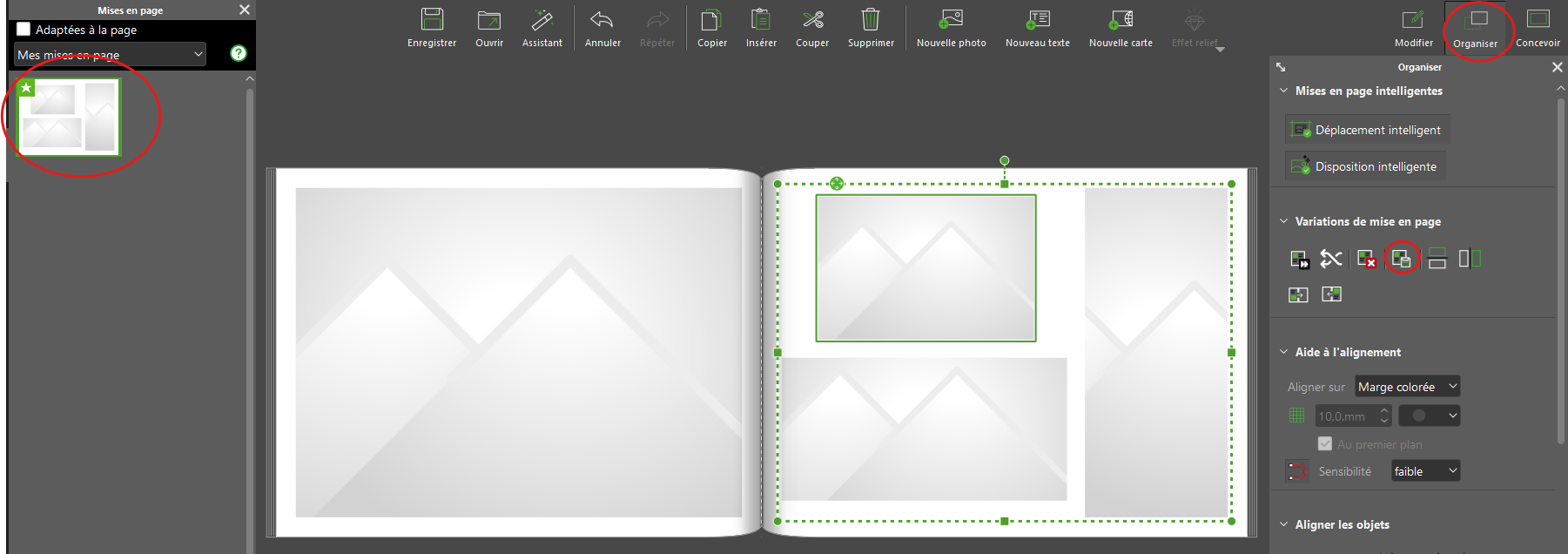Insert a Nouveau texte text box
This screenshot has width=1568, height=554.
[x=1037, y=21]
